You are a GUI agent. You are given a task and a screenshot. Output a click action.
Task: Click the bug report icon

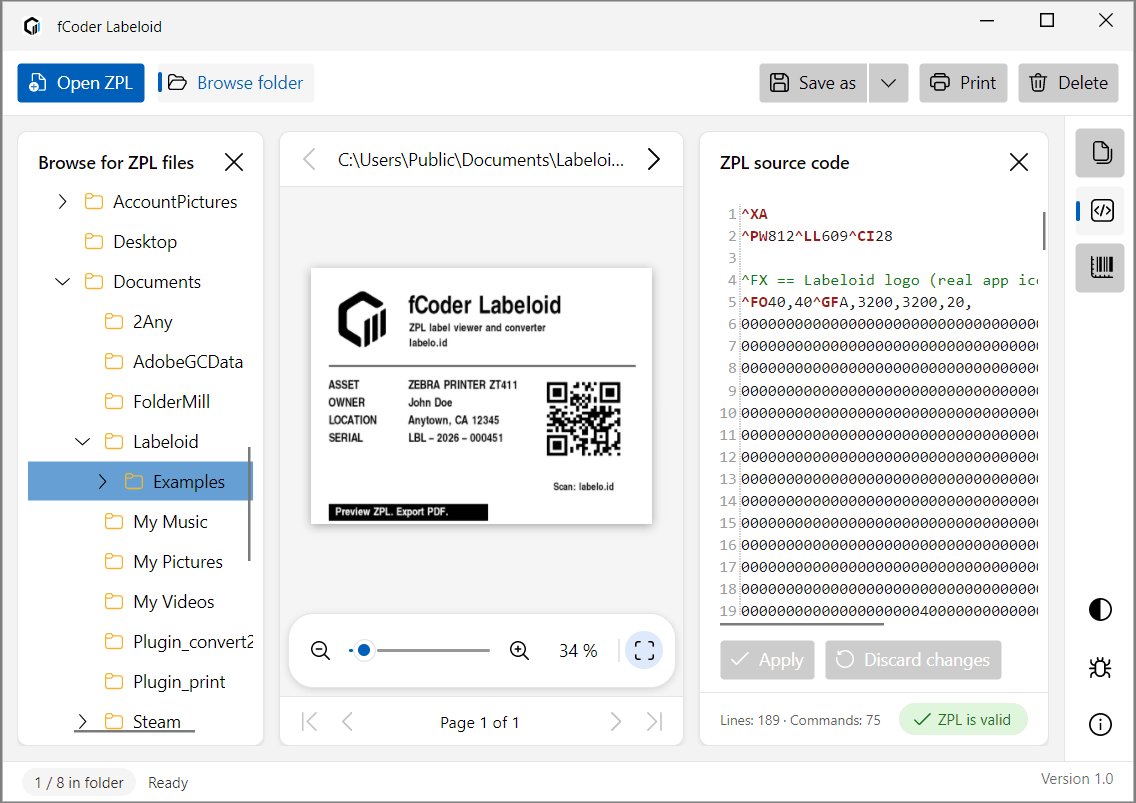click(1100, 667)
